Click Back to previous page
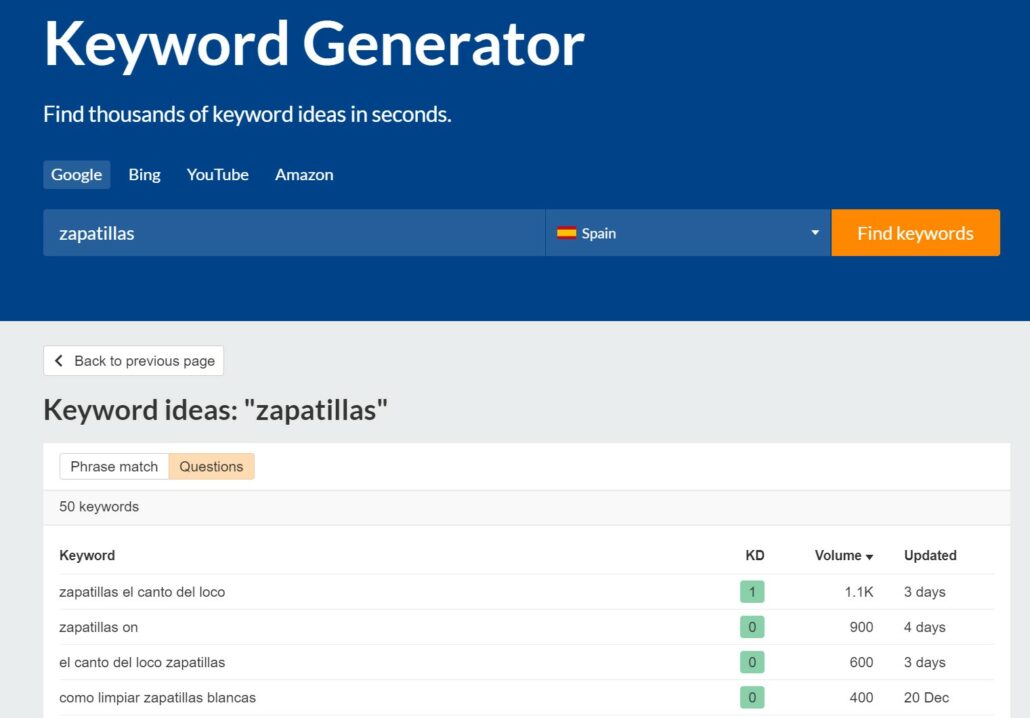The width and height of the screenshot is (1030, 718). (133, 361)
